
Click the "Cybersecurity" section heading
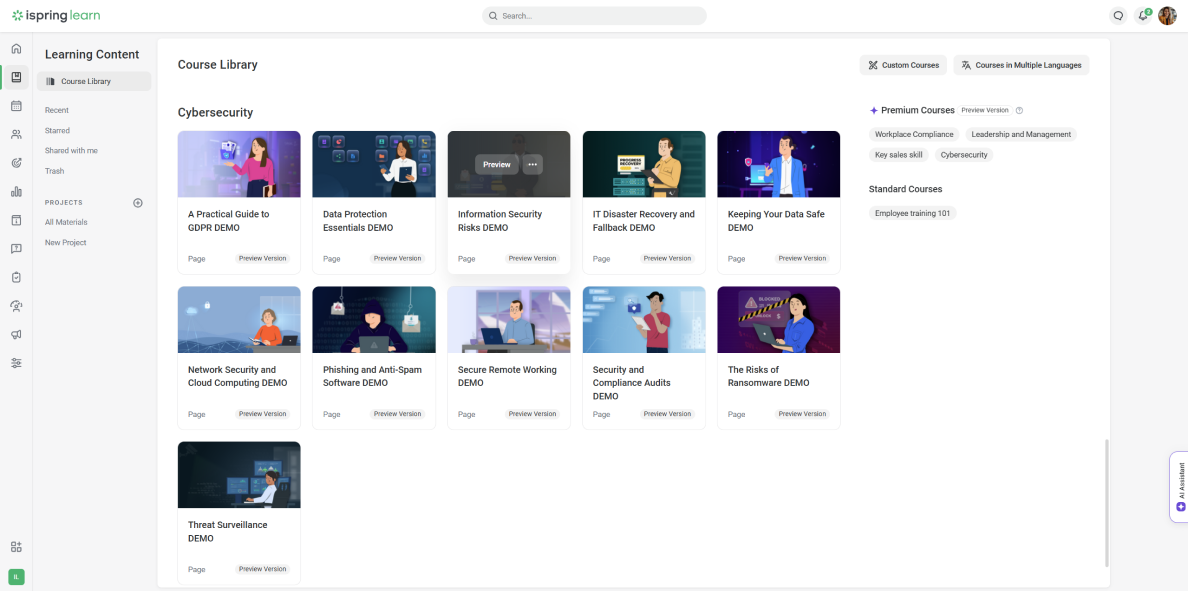tap(215, 113)
